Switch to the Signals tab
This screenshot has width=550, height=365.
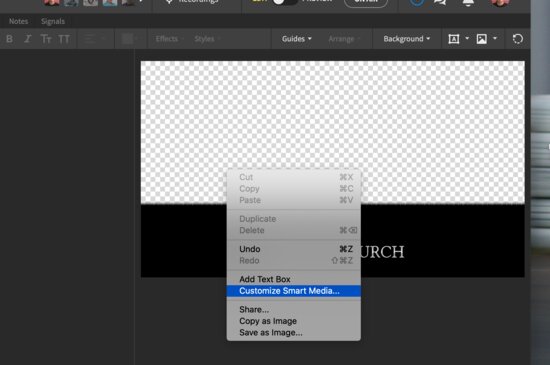point(53,21)
